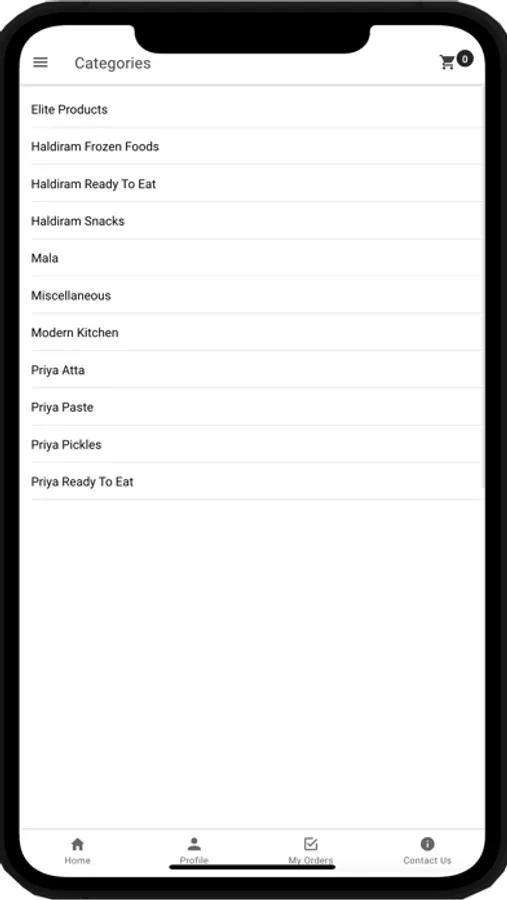Open the Miscellaneous category
Image resolution: width=507 pixels, height=900 pixels.
point(256,296)
